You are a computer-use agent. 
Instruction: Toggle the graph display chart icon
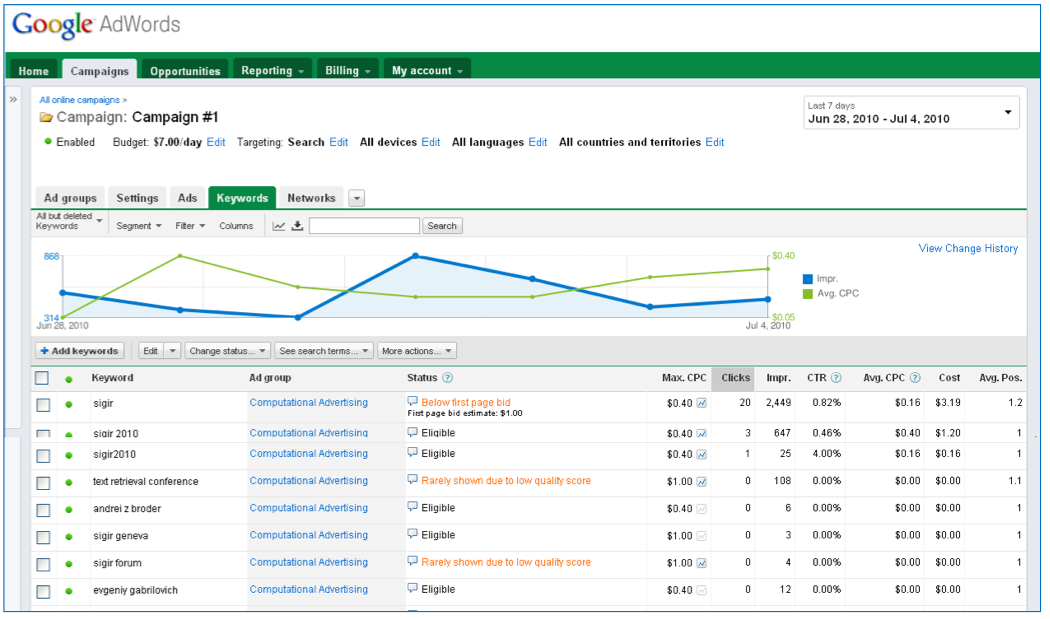coord(279,226)
